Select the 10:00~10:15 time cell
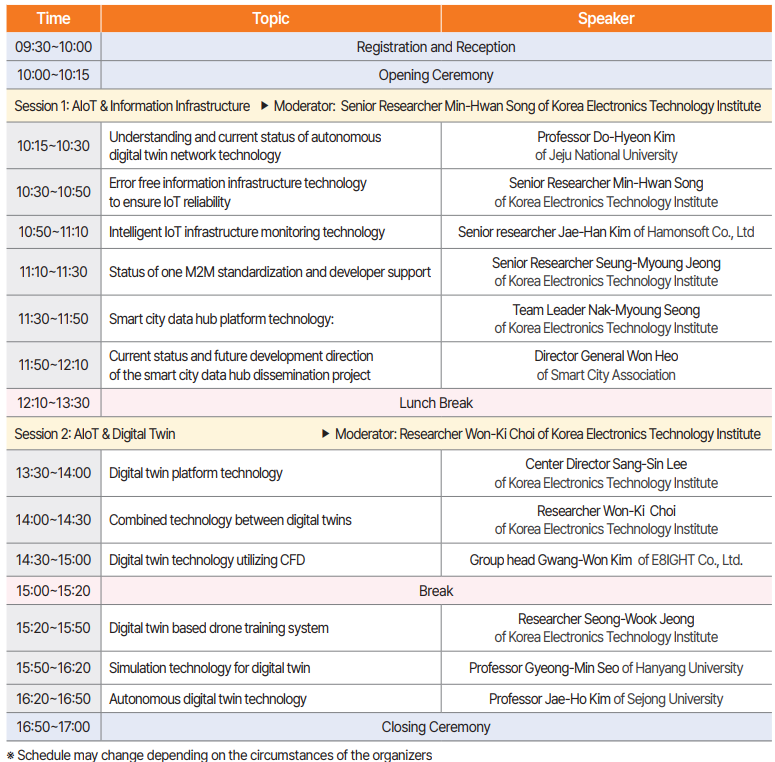This screenshot has height=762, width=775. [x=53, y=75]
